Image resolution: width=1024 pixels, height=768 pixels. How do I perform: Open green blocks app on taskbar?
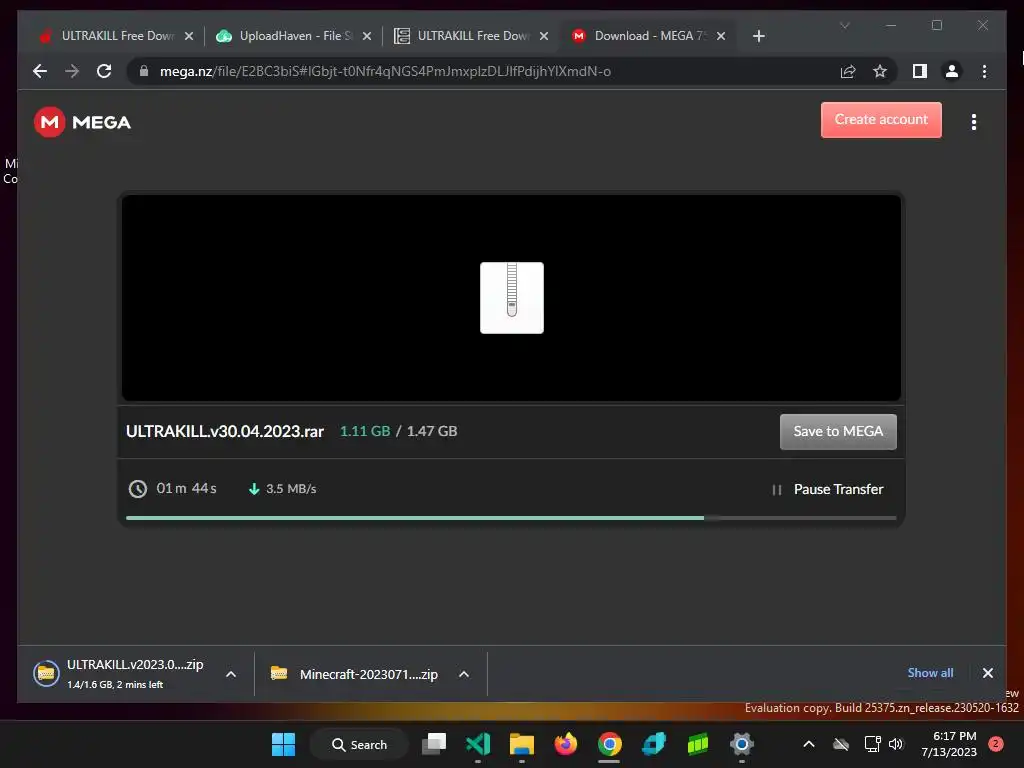tap(697, 744)
